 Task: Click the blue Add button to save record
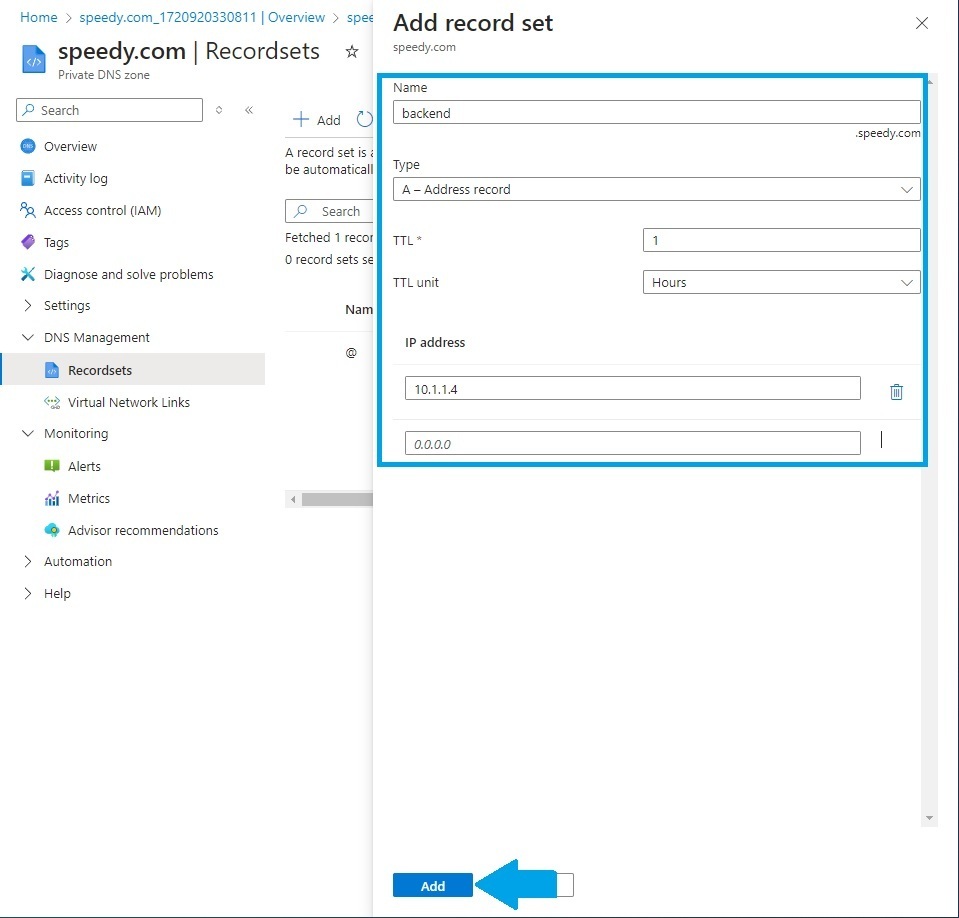432,886
